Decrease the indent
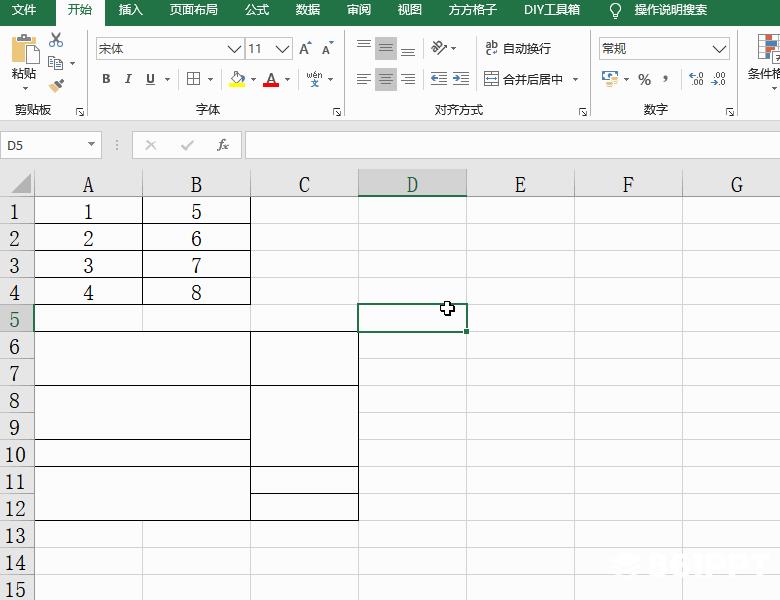The image size is (780, 600). click(x=438, y=79)
